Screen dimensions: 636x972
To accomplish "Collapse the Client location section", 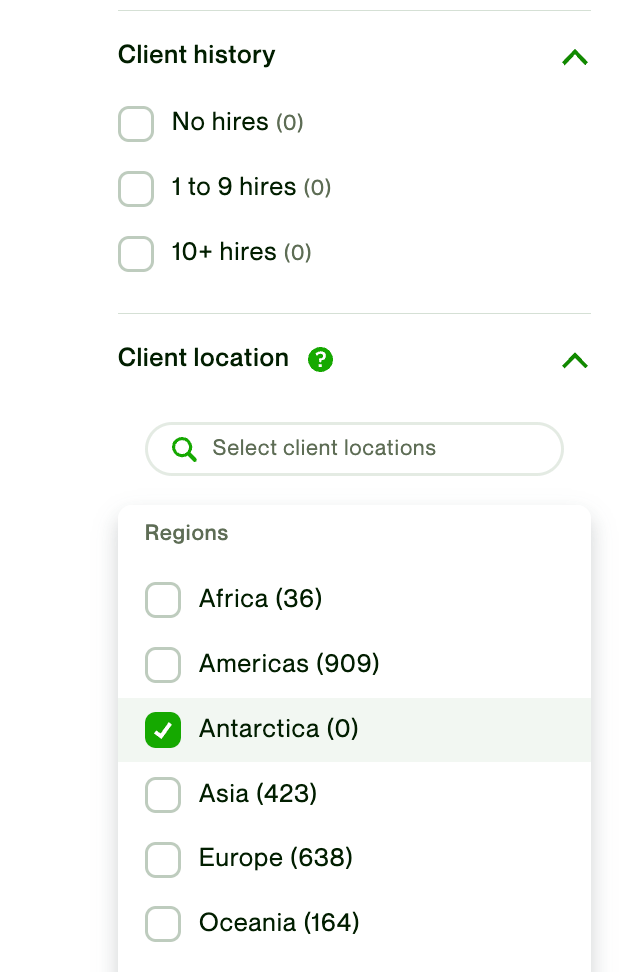I will coord(575,360).
